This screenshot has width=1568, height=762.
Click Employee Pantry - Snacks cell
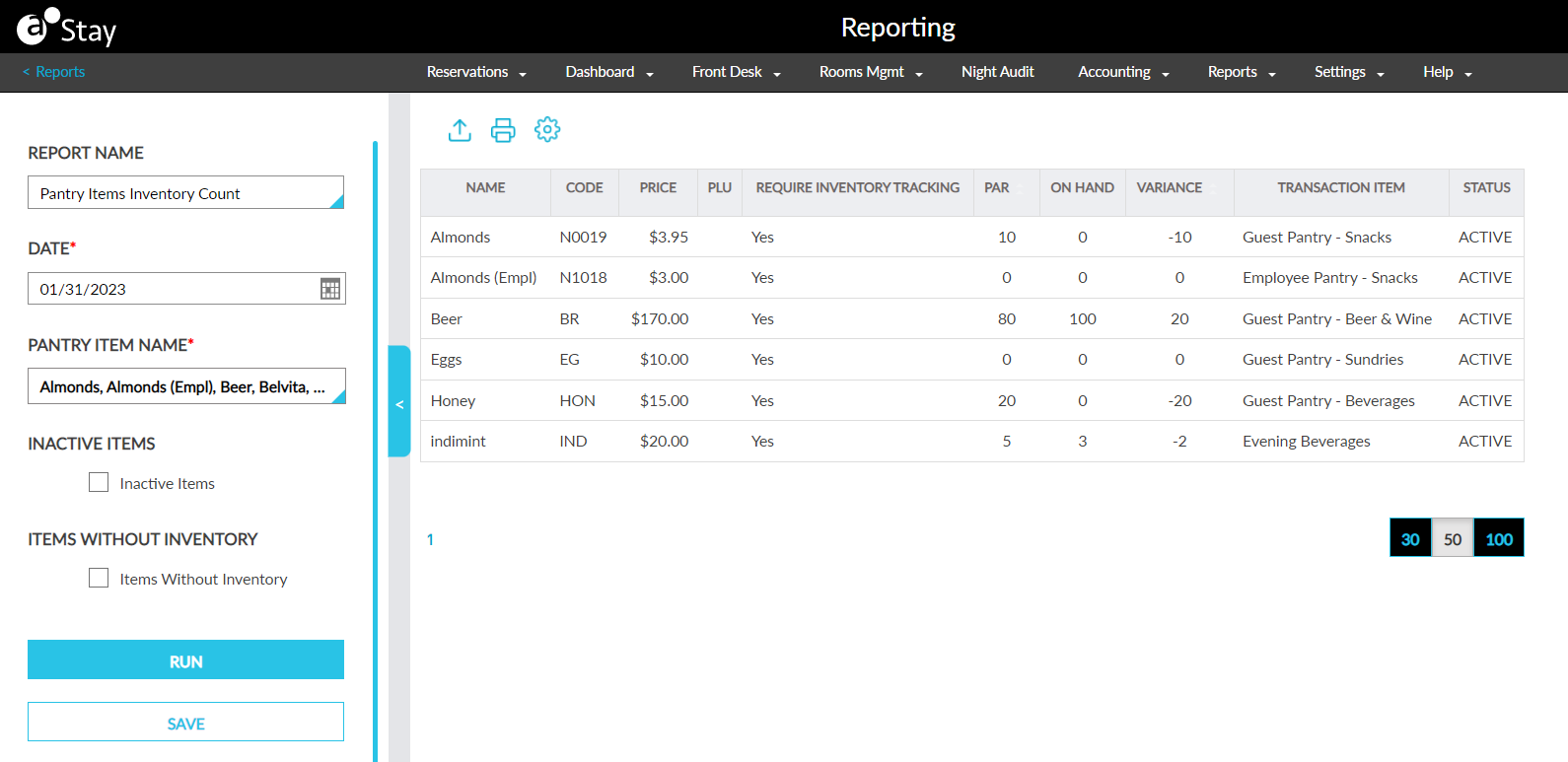pyautogui.click(x=1329, y=277)
